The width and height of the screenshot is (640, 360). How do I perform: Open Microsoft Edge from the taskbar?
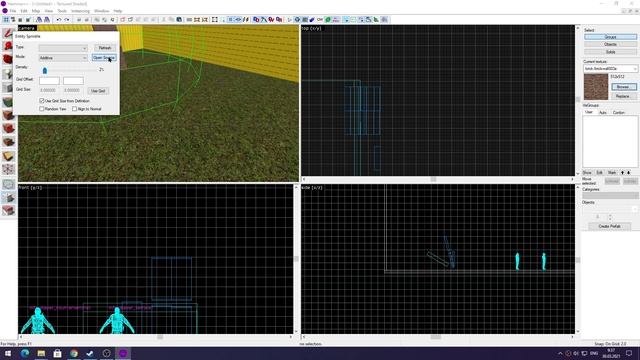(x=25, y=353)
